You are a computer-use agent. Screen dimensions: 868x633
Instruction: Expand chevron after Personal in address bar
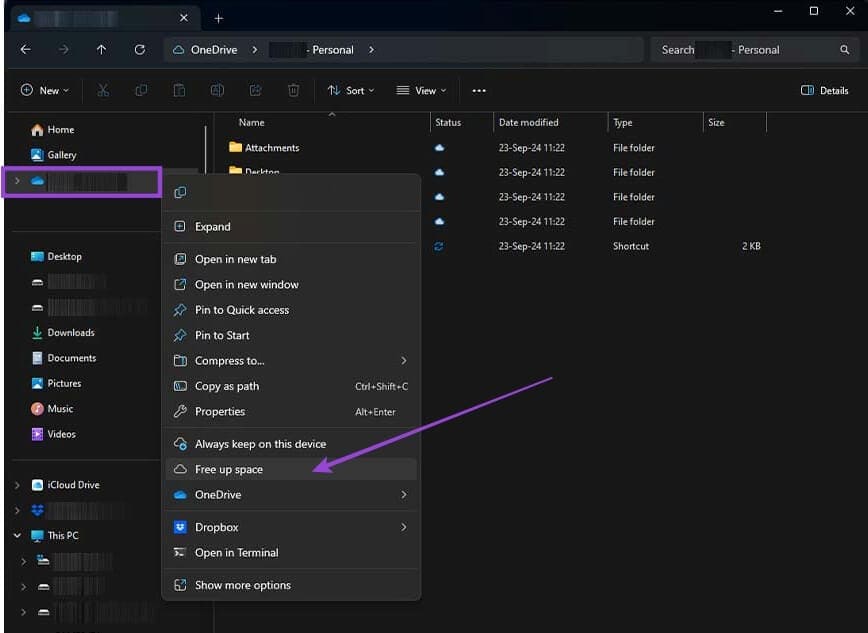tap(371, 50)
